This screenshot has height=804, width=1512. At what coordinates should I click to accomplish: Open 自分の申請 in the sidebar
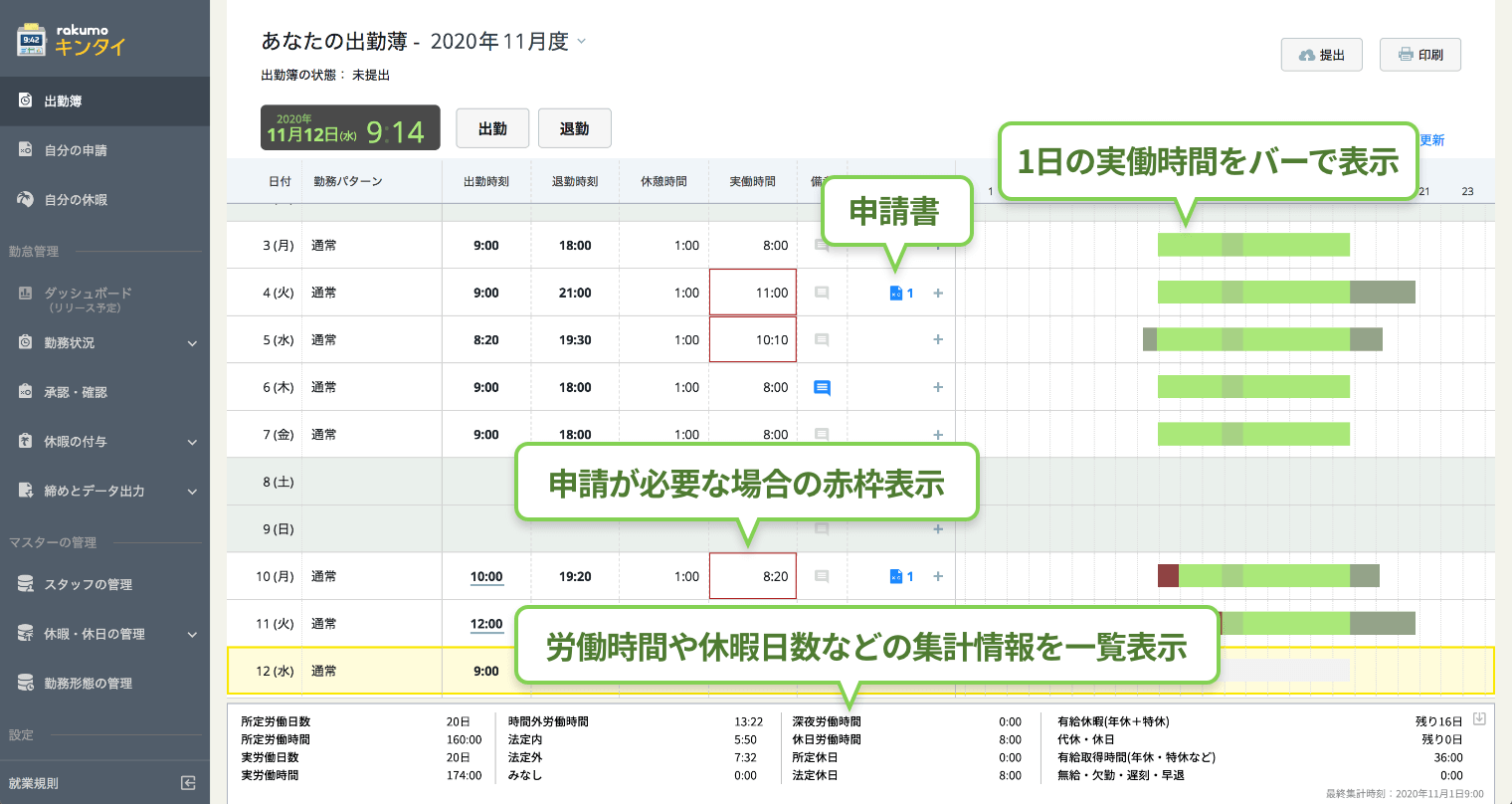coord(104,150)
